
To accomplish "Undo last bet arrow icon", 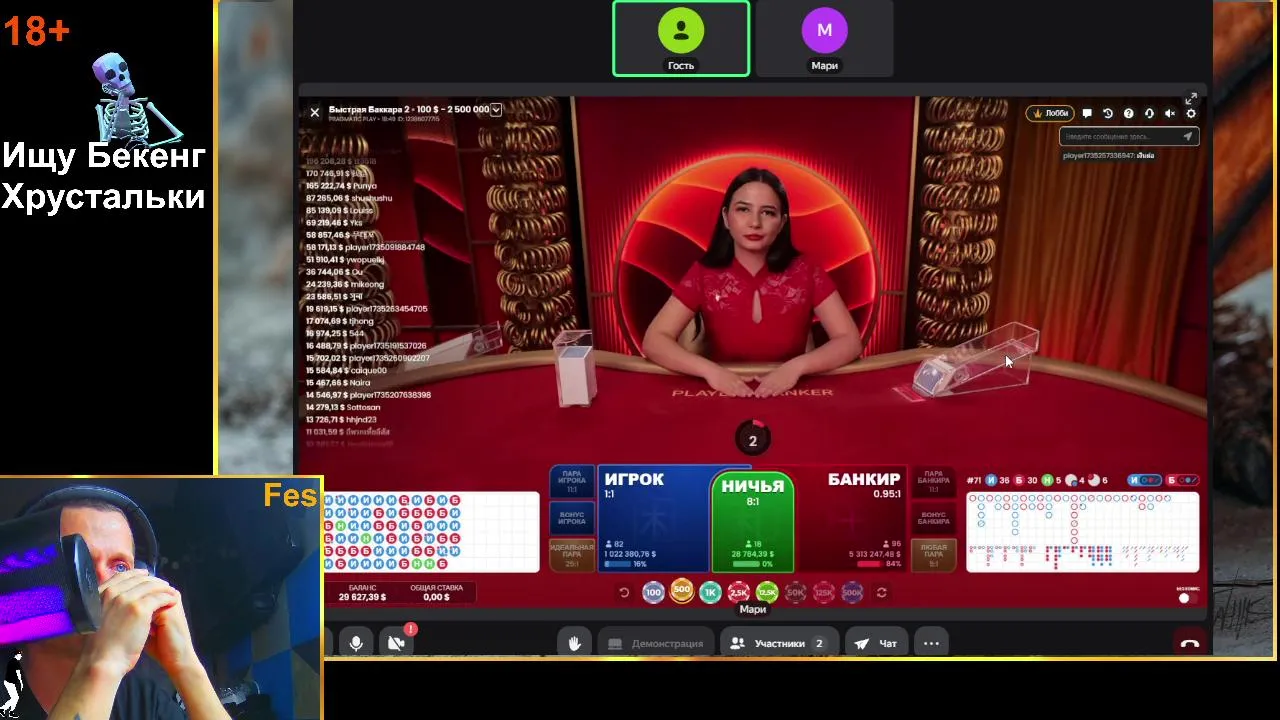I will pos(624,592).
